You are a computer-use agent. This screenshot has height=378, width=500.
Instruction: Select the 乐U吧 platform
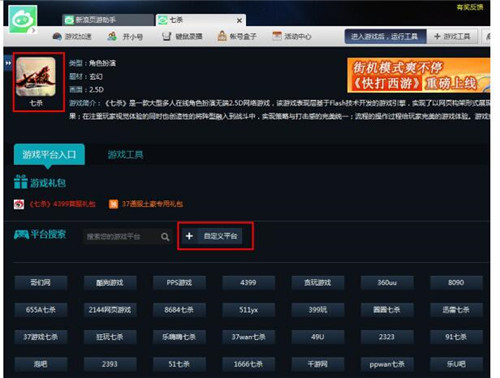[x=456, y=364]
